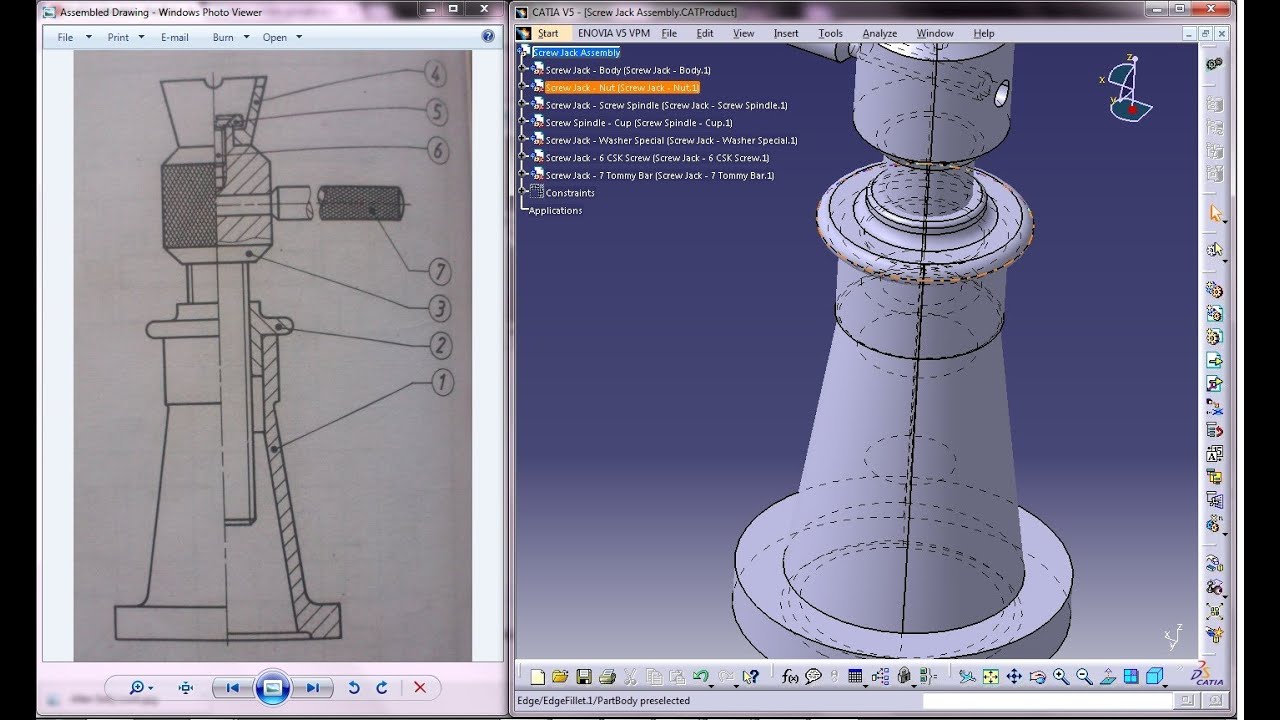The height and width of the screenshot is (720, 1280).
Task: Select the Screw Jack - Nut tree node
Action: tap(622, 88)
